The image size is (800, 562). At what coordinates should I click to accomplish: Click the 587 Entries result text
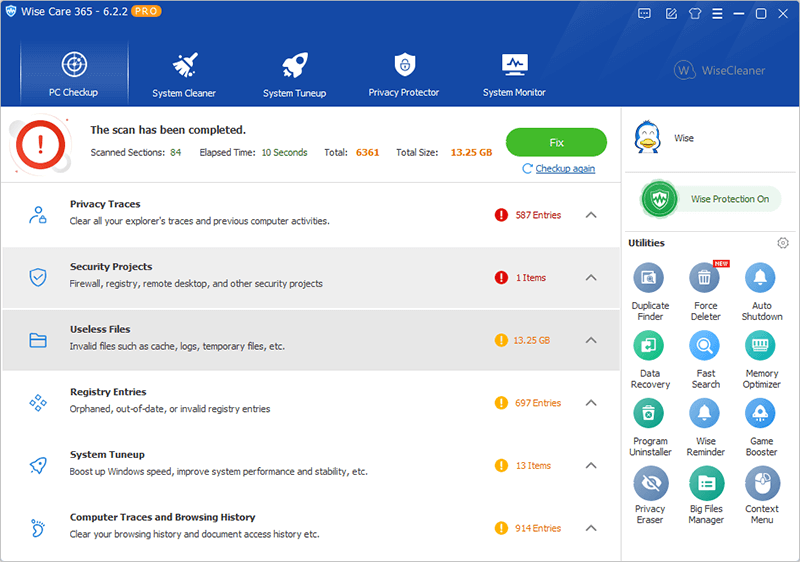pyautogui.click(x=538, y=215)
